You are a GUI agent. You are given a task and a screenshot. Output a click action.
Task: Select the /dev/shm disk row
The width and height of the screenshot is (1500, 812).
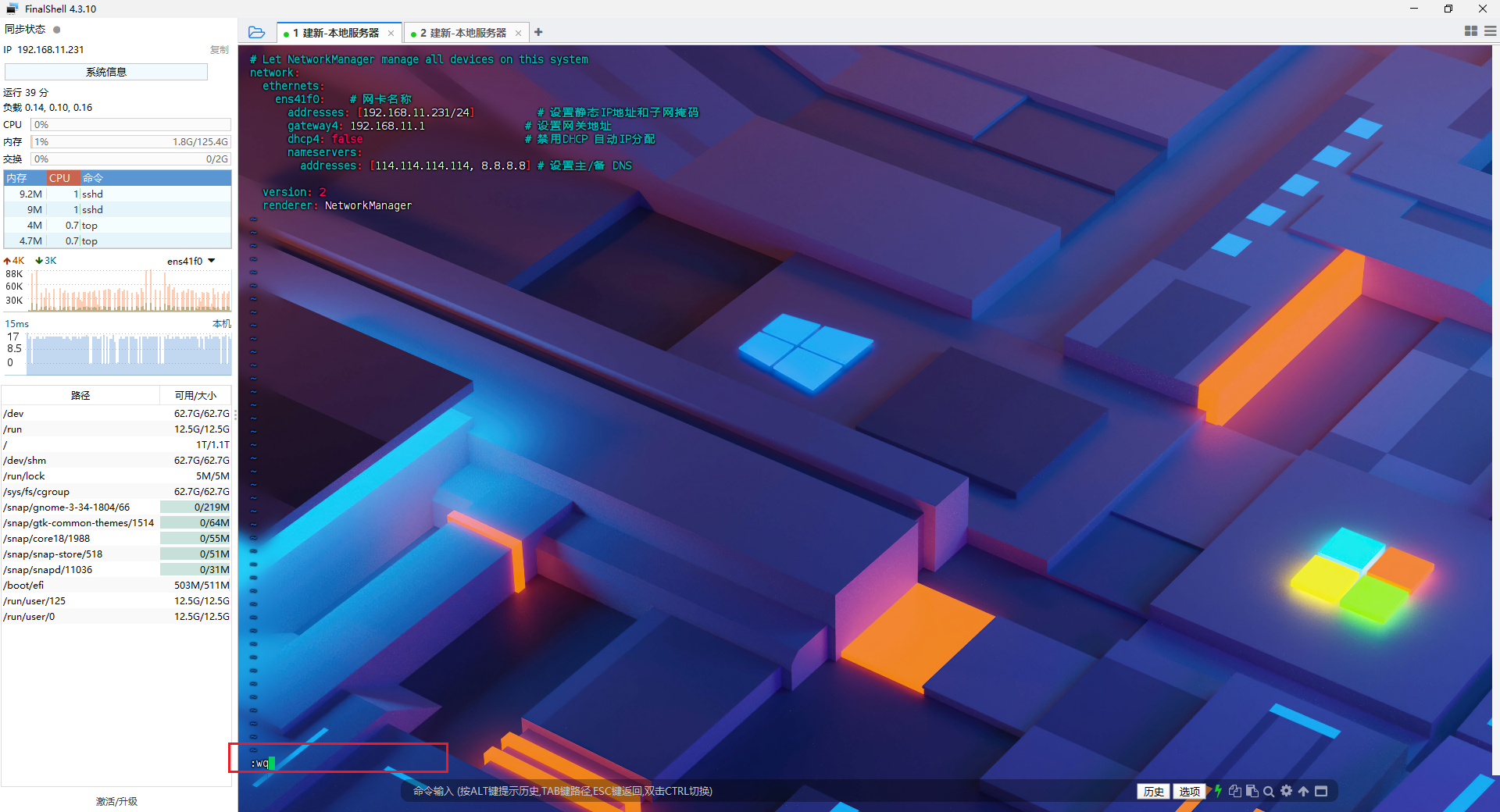[x=116, y=461]
